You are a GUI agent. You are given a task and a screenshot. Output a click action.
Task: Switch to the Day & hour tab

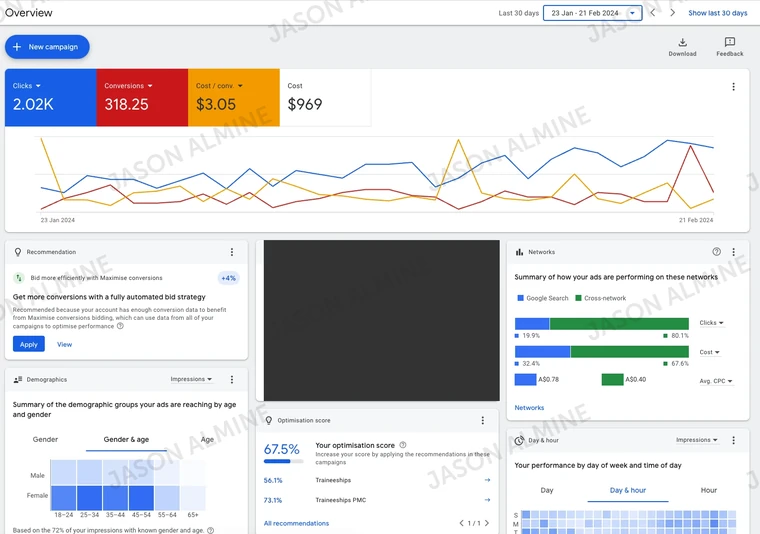[628, 490]
